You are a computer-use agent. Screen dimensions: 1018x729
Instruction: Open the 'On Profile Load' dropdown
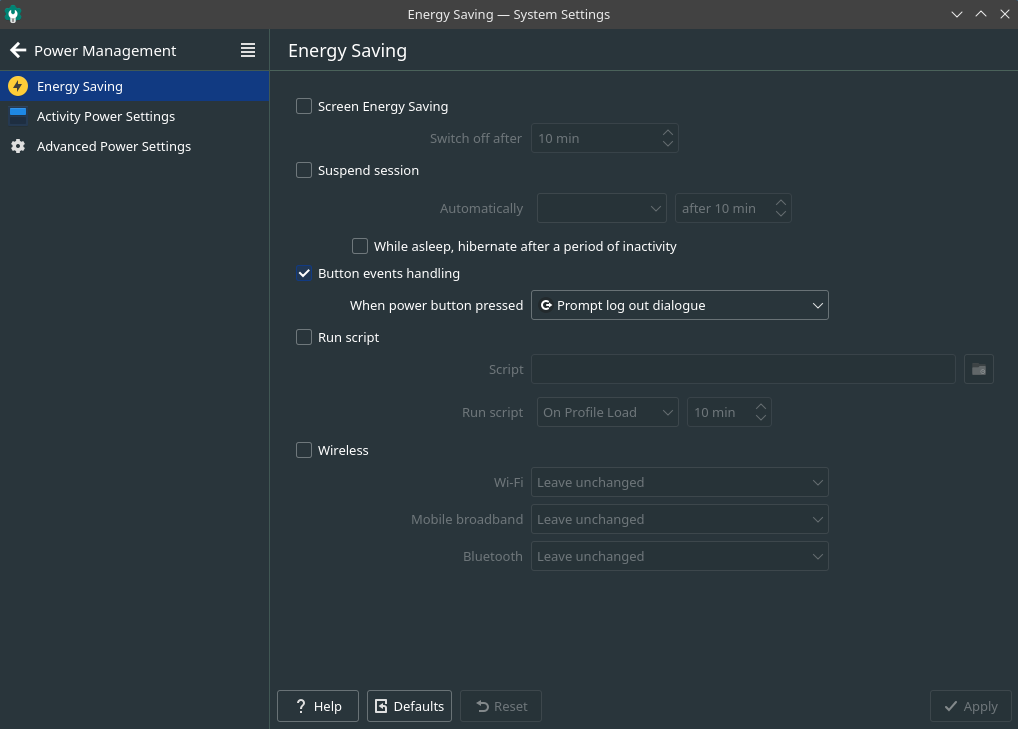[x=607, y=412]
